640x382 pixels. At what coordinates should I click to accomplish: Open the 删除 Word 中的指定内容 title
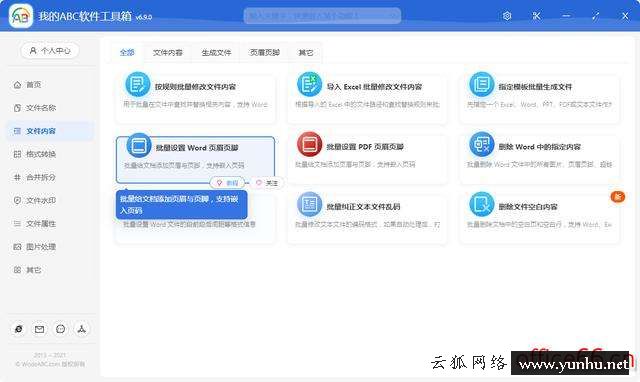[539, 147]
